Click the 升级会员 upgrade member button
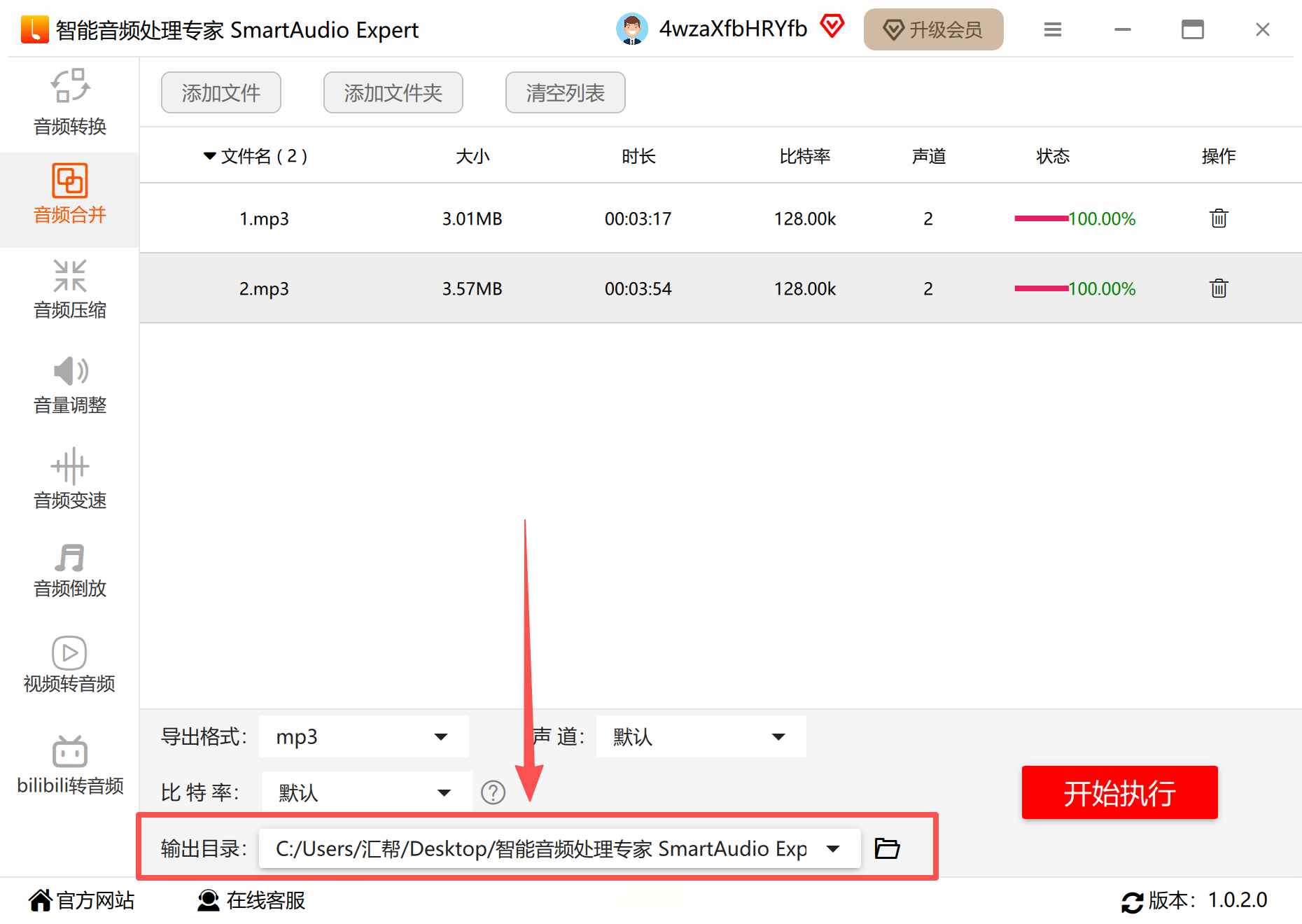The height and width of the screenshot is (924, 1302). [x=934, y=29]
